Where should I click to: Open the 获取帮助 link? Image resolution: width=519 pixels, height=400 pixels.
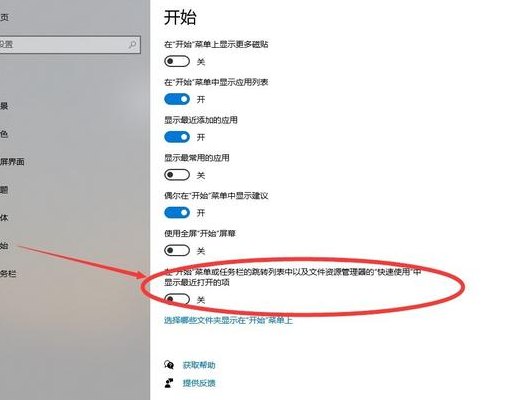199,365
